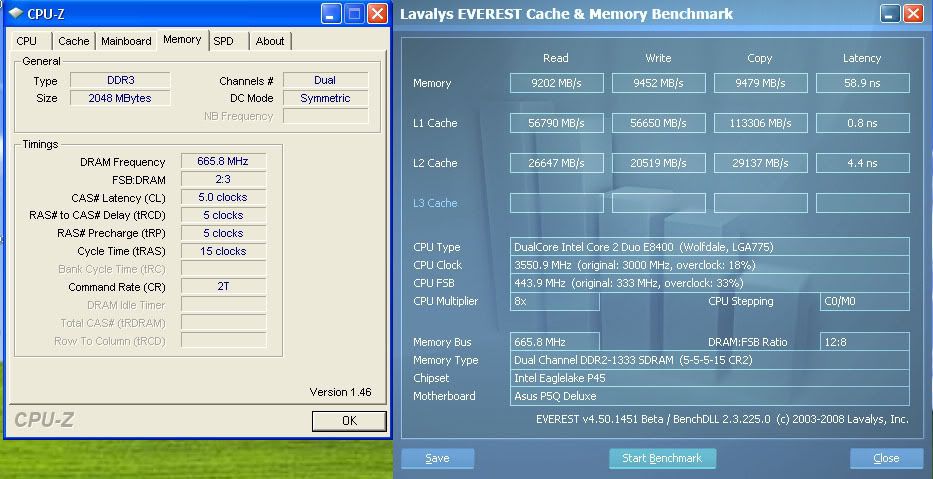The width and height of the screenshot is (933, 479).
Task: Click the Copy column header
Action: tap(760, 58)
